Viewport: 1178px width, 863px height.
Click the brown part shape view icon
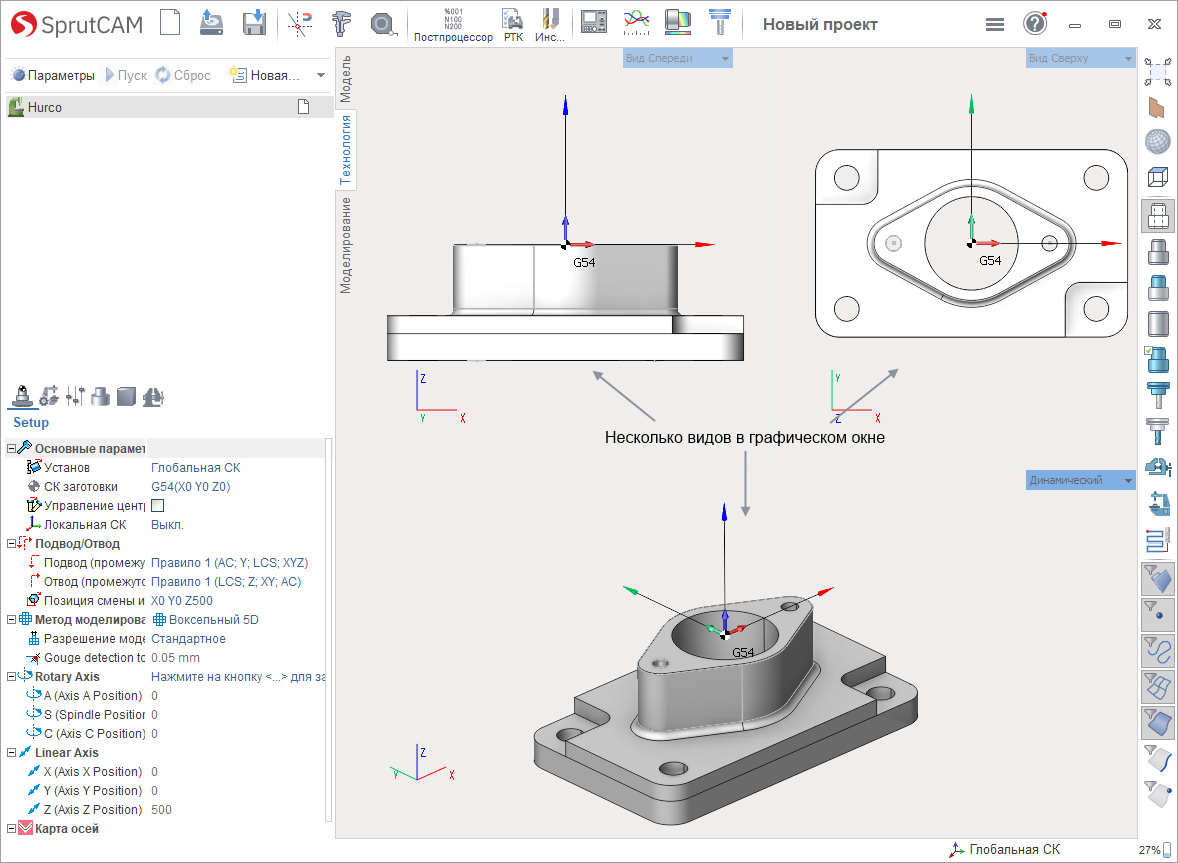[1158, 107]
